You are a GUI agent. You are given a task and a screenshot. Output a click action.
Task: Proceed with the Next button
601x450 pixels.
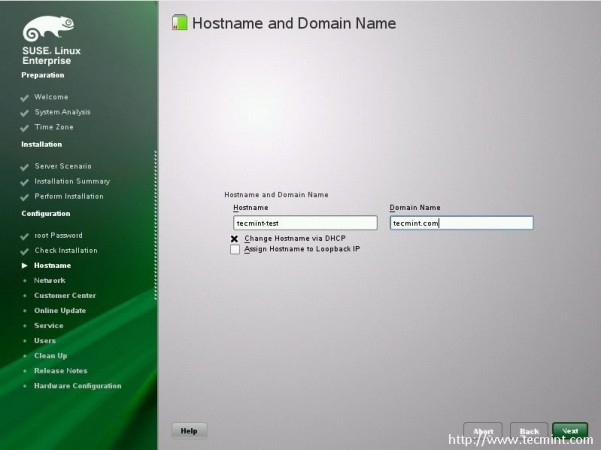click(570, 430)
